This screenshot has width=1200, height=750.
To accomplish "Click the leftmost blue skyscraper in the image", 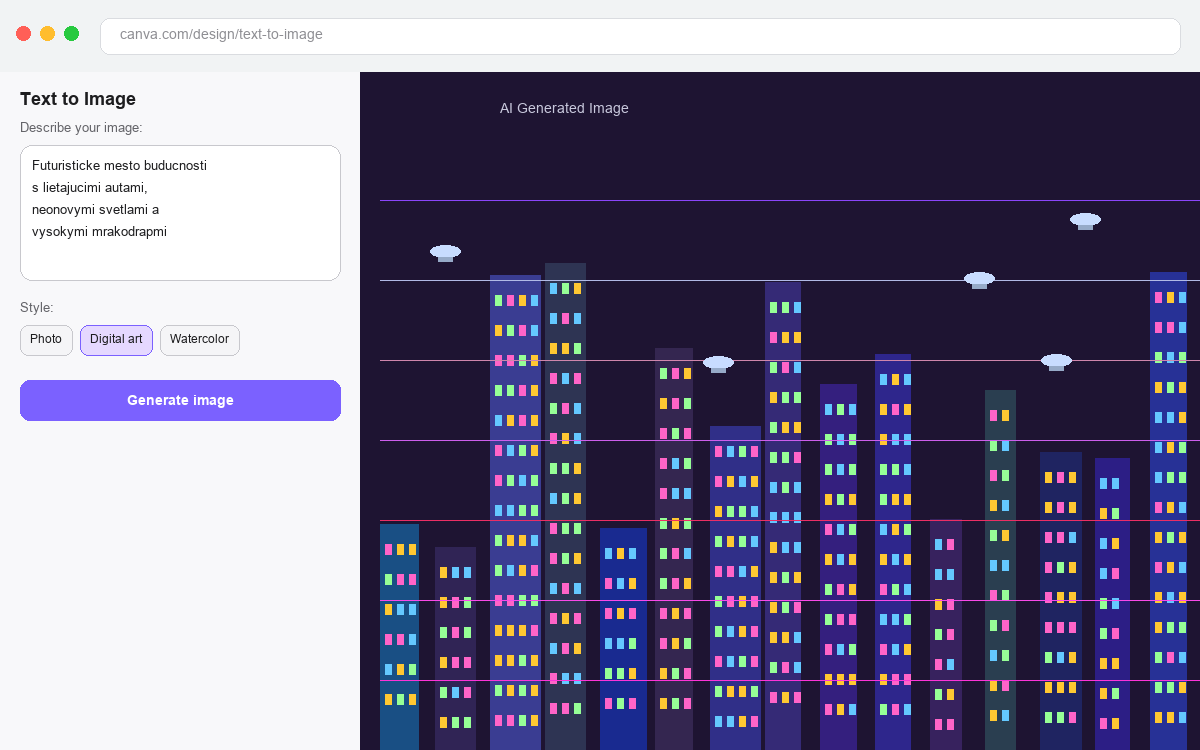I will [x=399, y=635].
